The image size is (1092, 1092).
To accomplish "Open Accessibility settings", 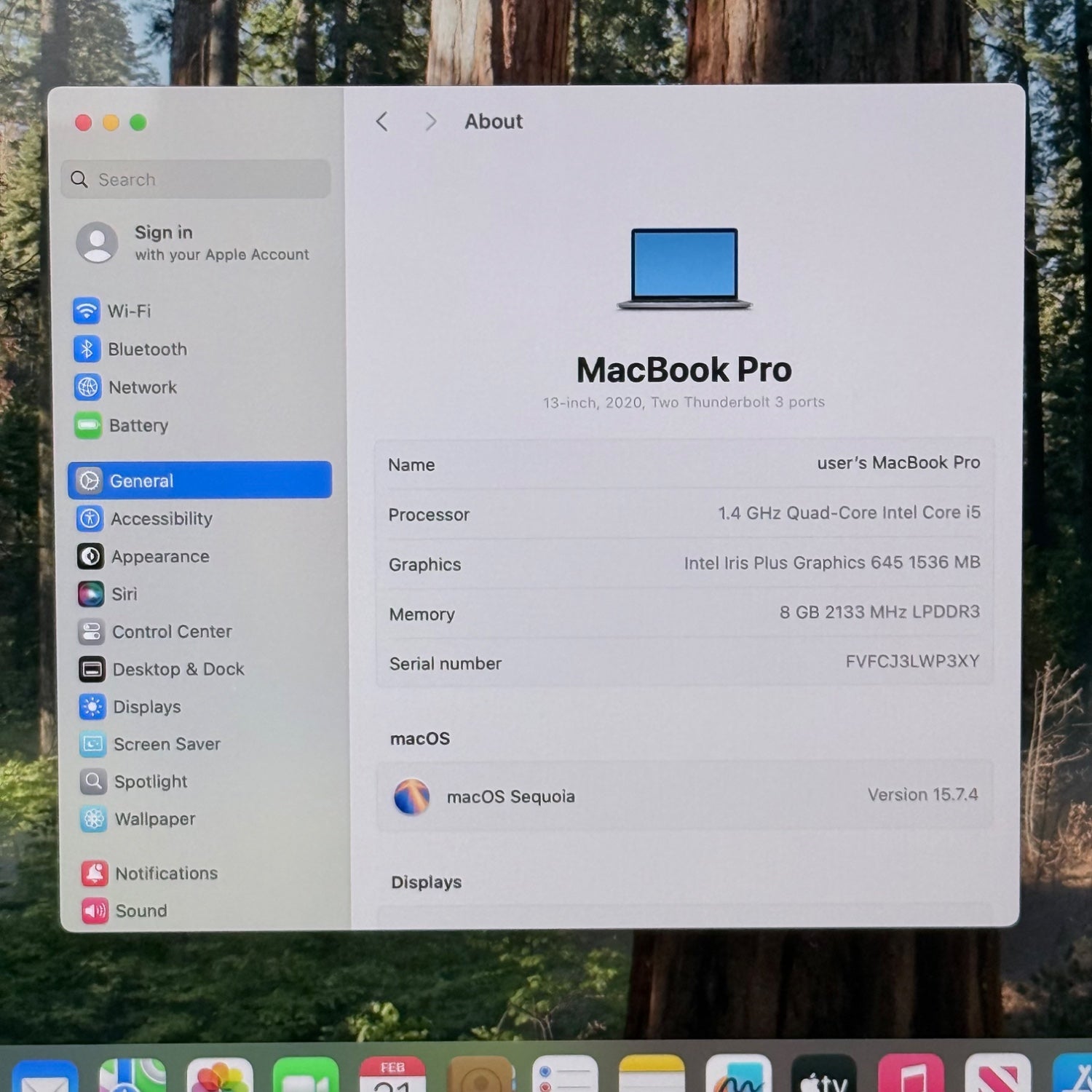I will 161,519.
